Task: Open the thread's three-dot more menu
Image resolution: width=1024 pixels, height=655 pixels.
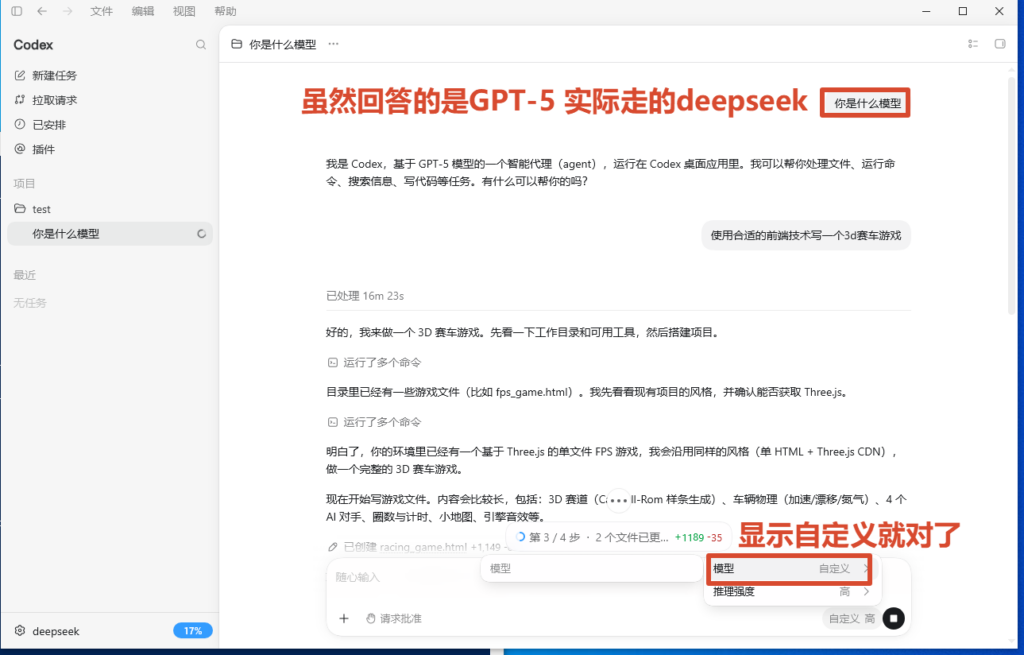Action: tap(334, 44)
